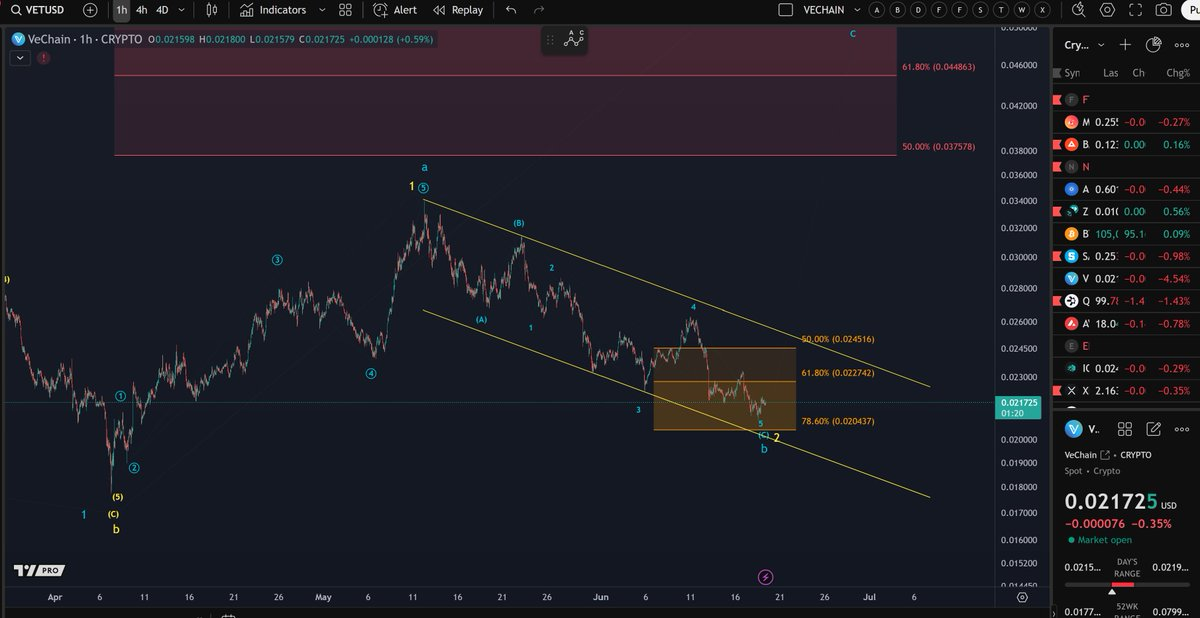Viewport: 1200px width, 618px height.
Task: Sort watchlist by Symbol column
Action: [x=1072, y=73]
